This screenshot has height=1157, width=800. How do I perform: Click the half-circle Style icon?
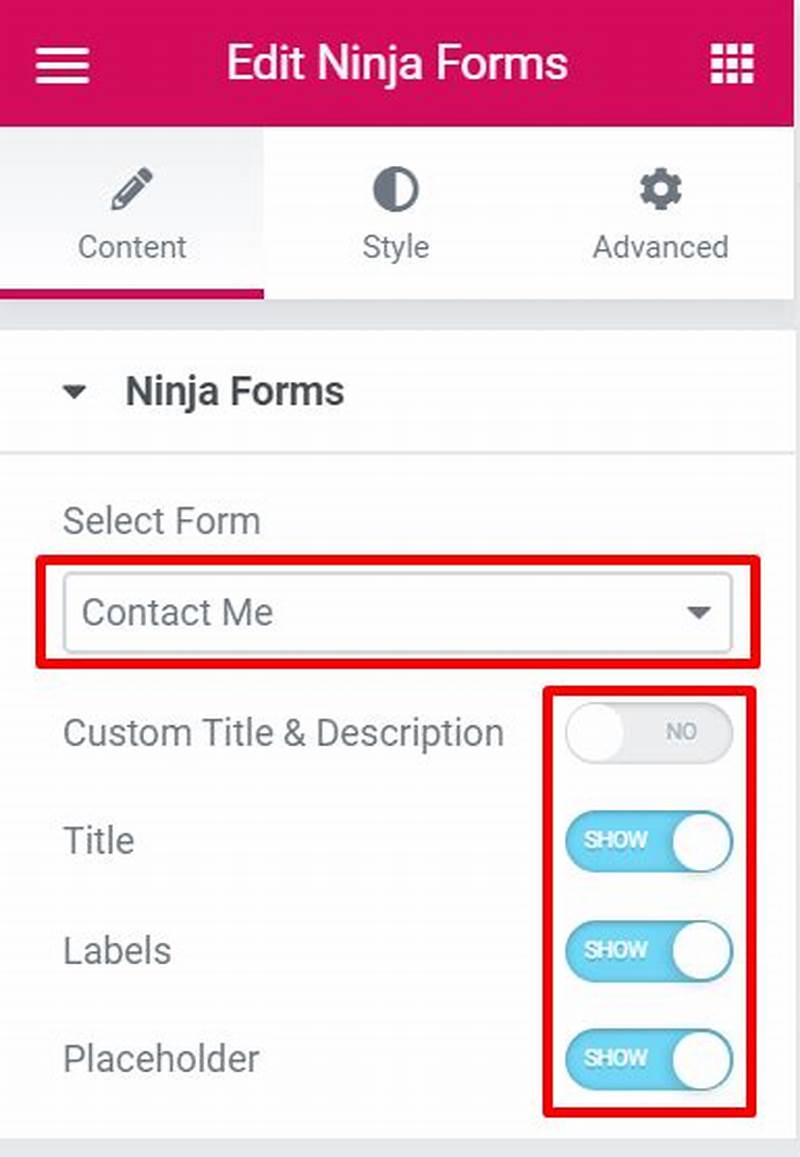(395, 188)
